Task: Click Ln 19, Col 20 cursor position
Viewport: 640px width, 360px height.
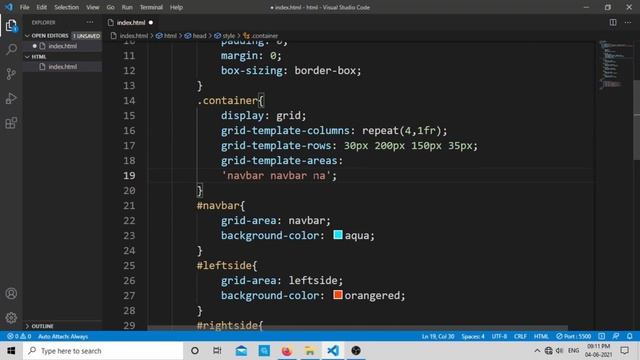Action: click(x=438, y=336)
